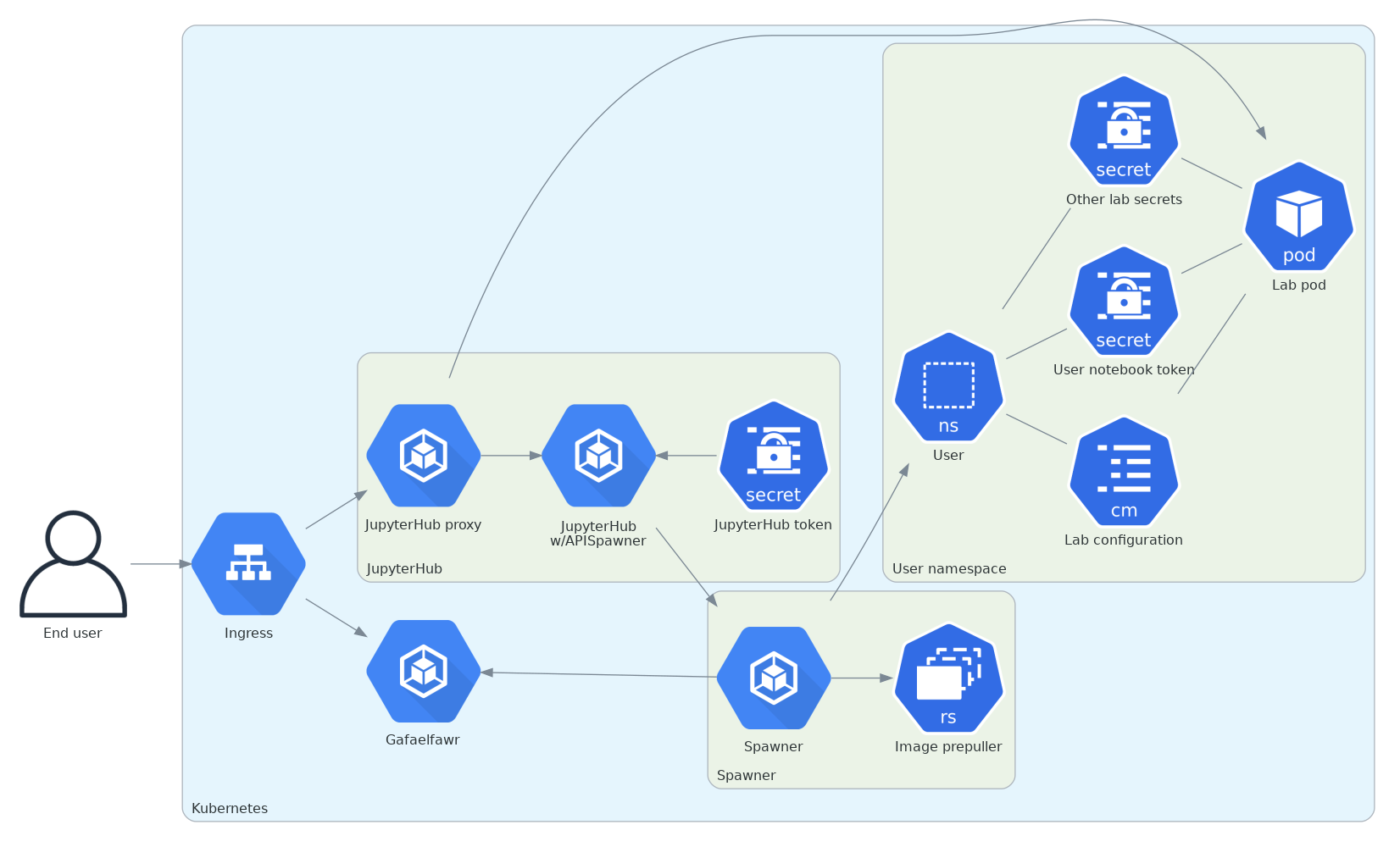
Task: Click the "User" label under ns icon
Action: click(x=948, y=456)
